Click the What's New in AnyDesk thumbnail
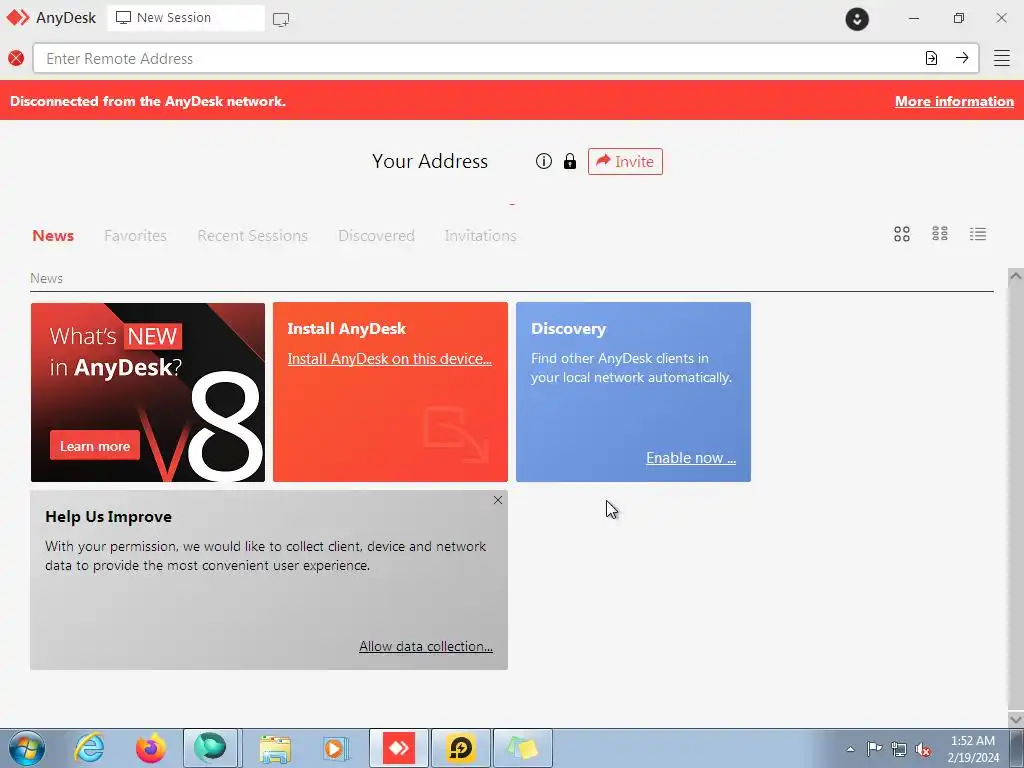The height and width of the screenshot is (768, 1024). (x=148, y=392)
